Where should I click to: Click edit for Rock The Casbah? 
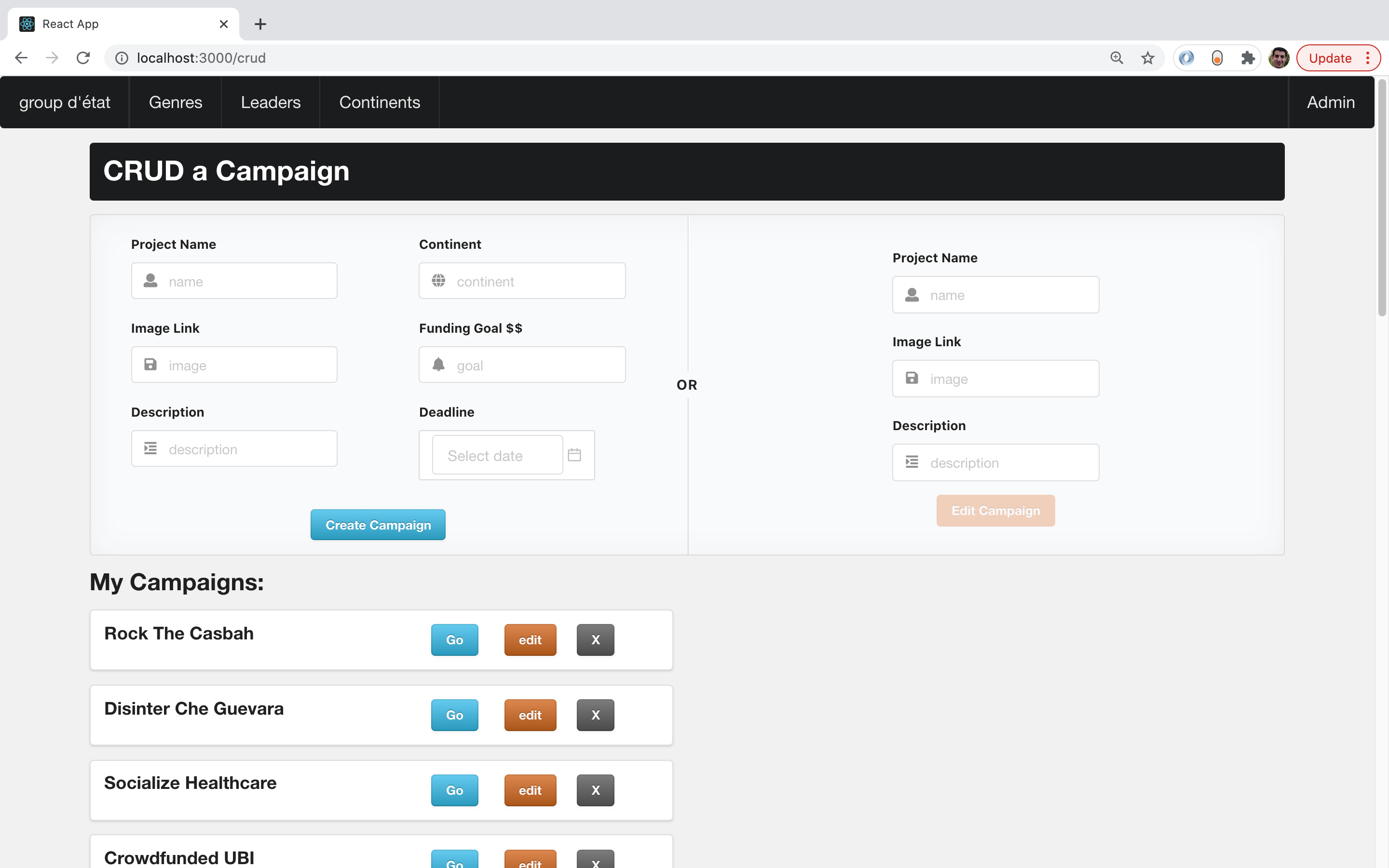[531, 639]
